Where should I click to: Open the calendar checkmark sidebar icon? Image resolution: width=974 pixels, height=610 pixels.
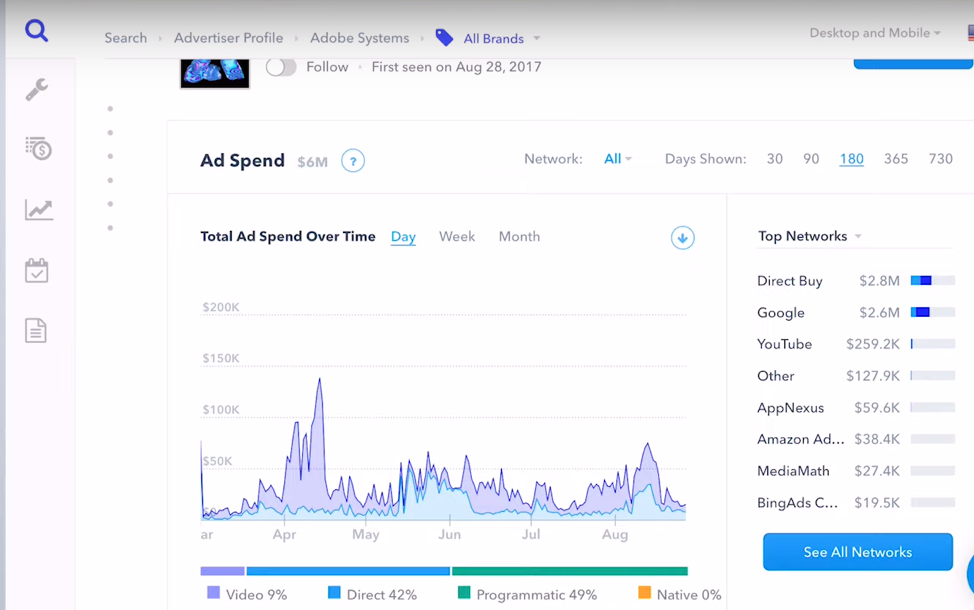click(37, 271)
